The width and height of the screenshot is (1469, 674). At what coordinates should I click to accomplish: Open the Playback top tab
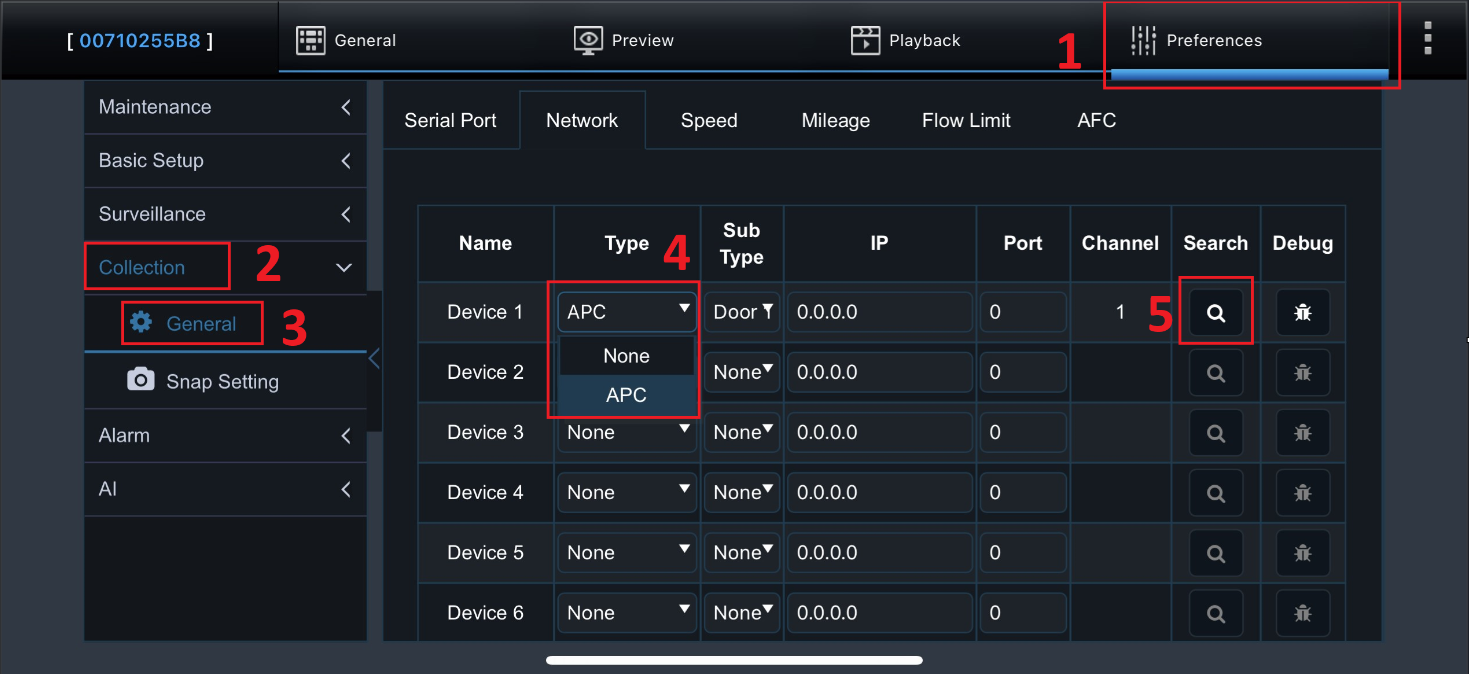905,40
